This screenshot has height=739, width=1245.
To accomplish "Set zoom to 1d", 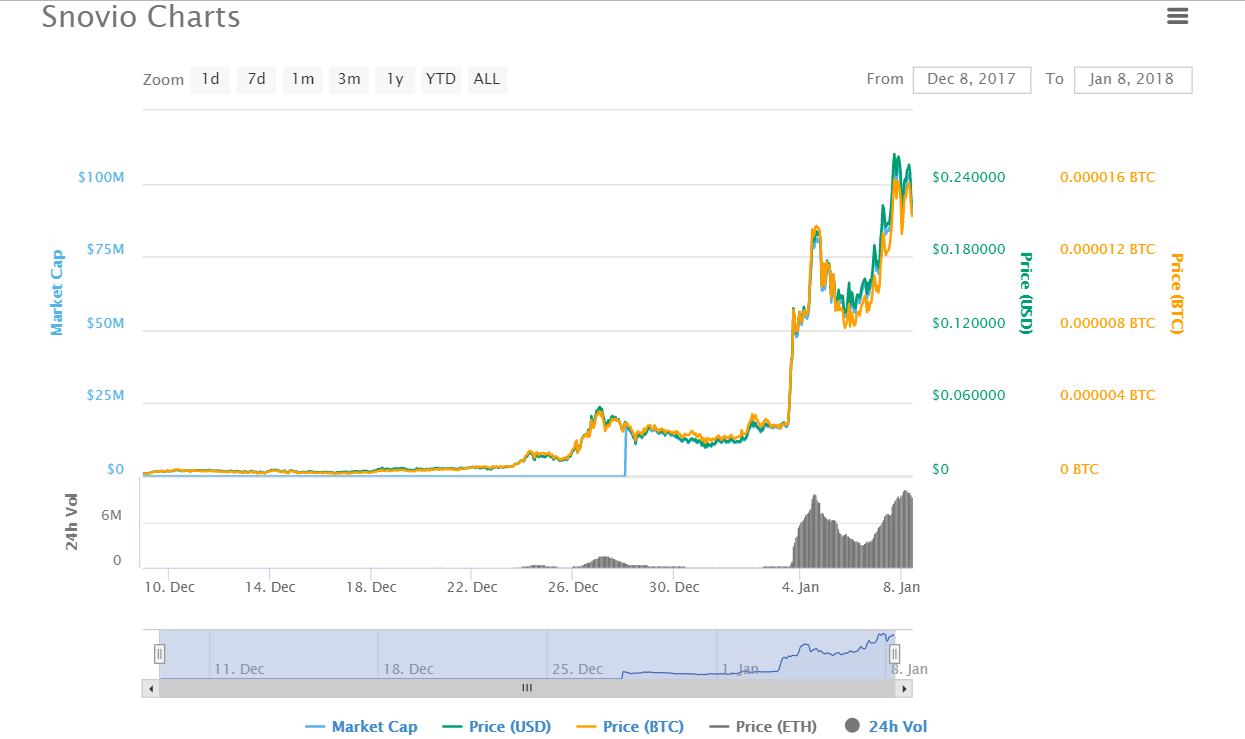I will [210, 79].
